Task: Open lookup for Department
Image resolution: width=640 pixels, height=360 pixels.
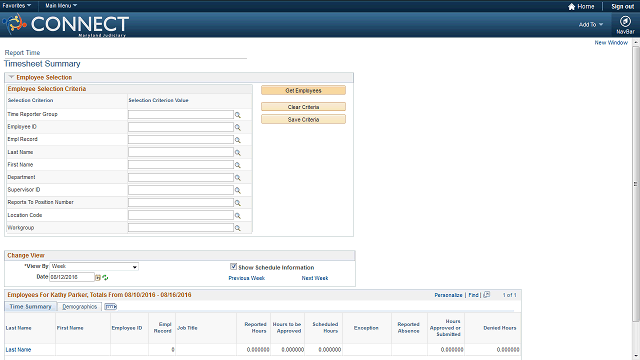Action: click(238, 178)
